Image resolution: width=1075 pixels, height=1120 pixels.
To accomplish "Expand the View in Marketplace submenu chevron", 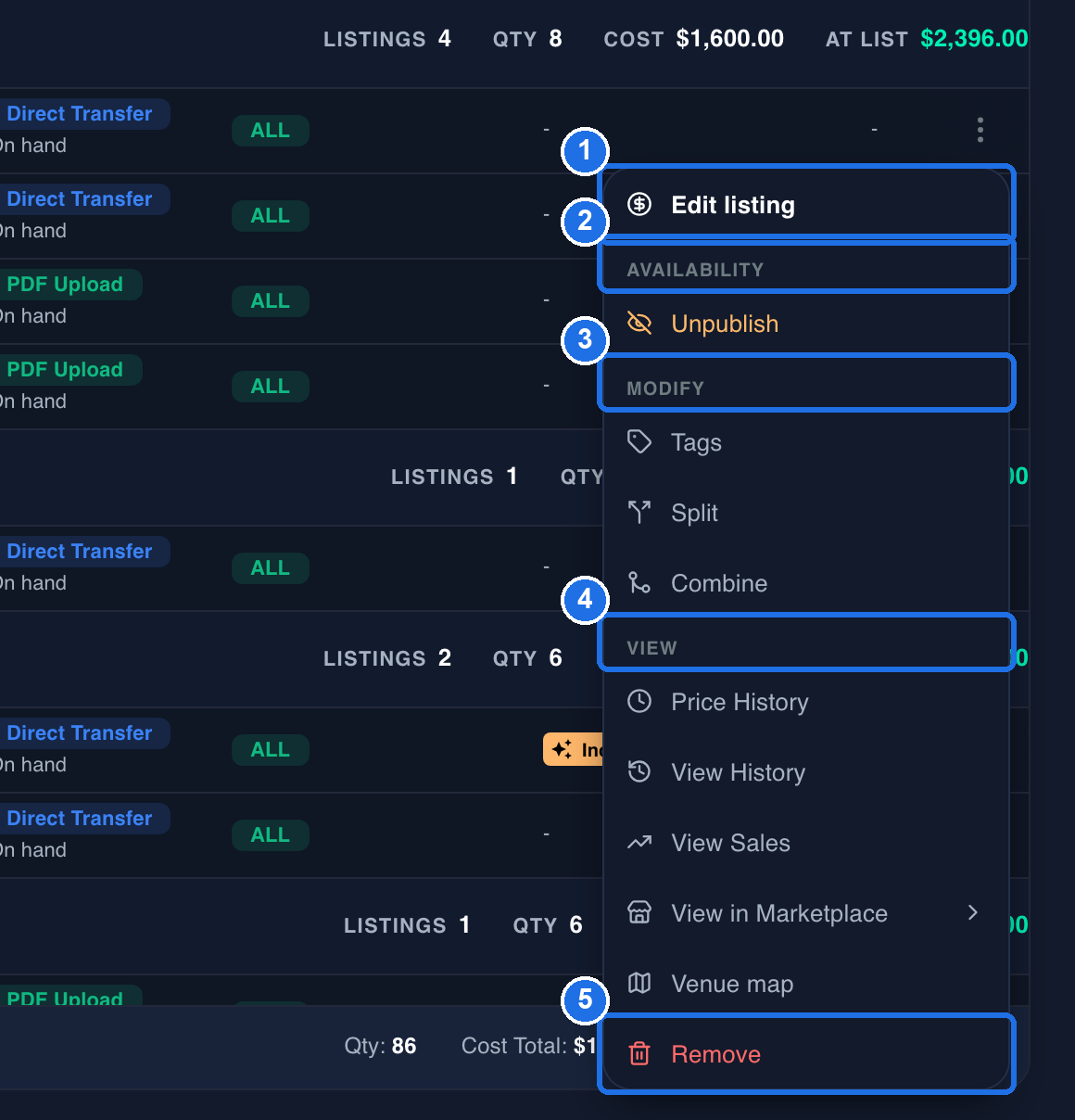I will pyautogui.click(x=972, y=912).
